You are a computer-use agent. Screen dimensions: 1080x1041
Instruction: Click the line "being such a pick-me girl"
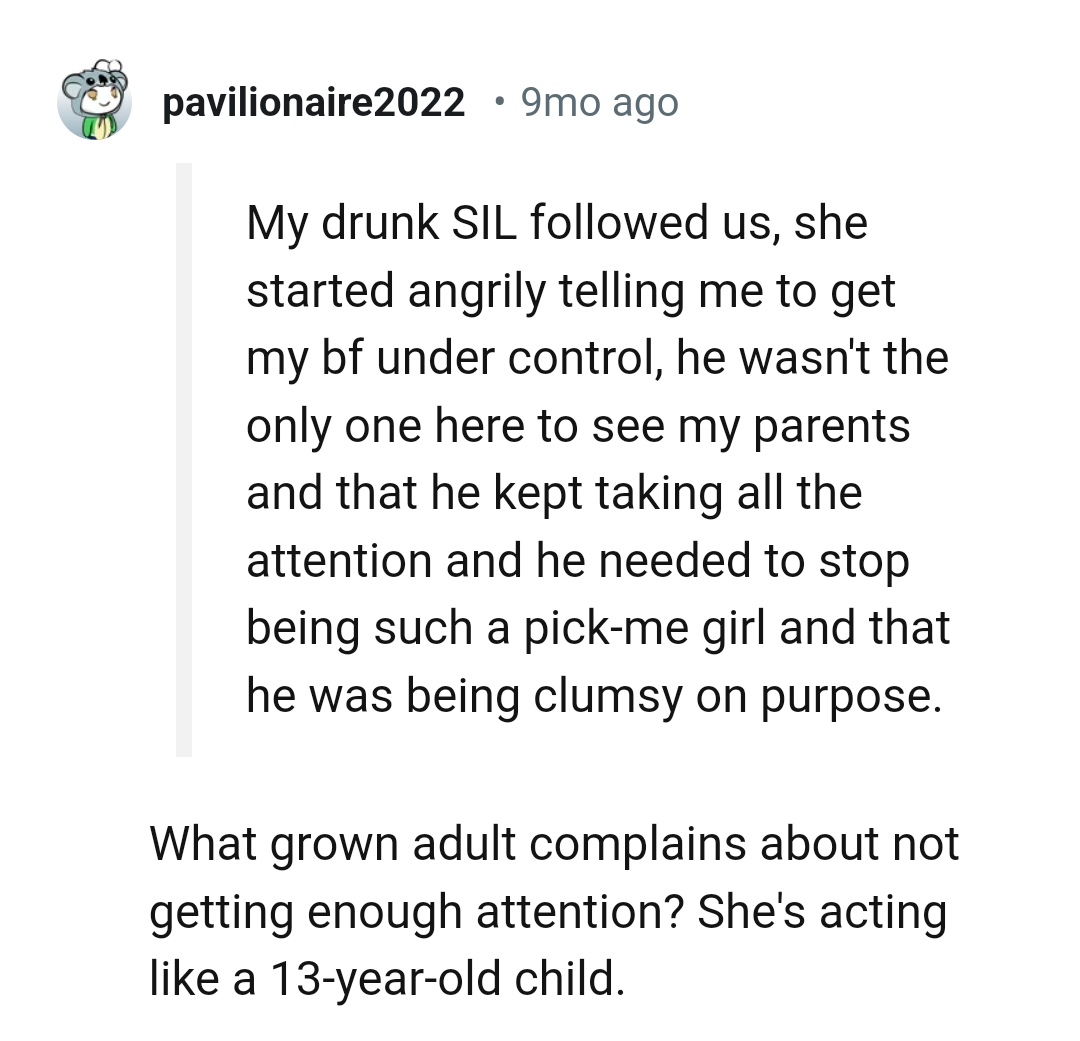(598, 628)
